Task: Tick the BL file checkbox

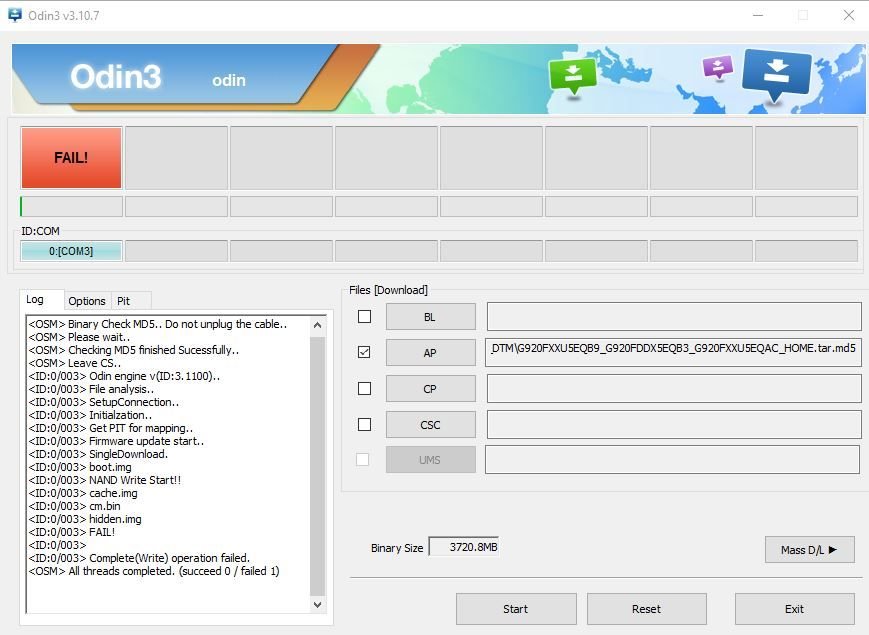Action: (364, 316)
